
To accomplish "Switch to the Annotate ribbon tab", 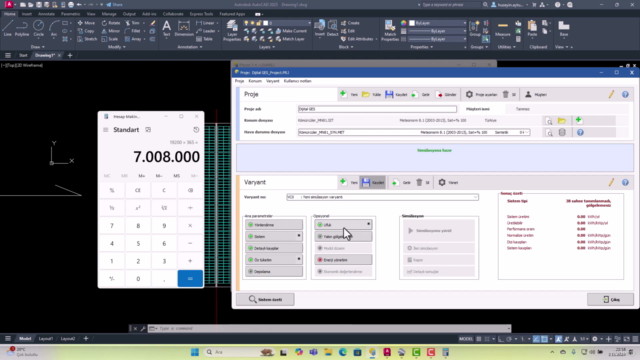I will point(46,14).
